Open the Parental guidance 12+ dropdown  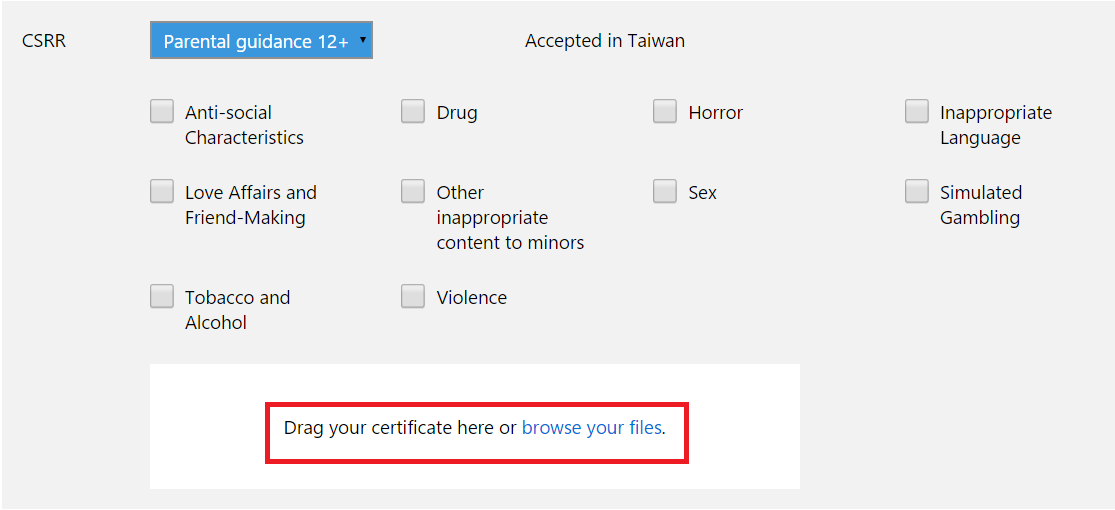pyautogui.click(x=261, y=41)
